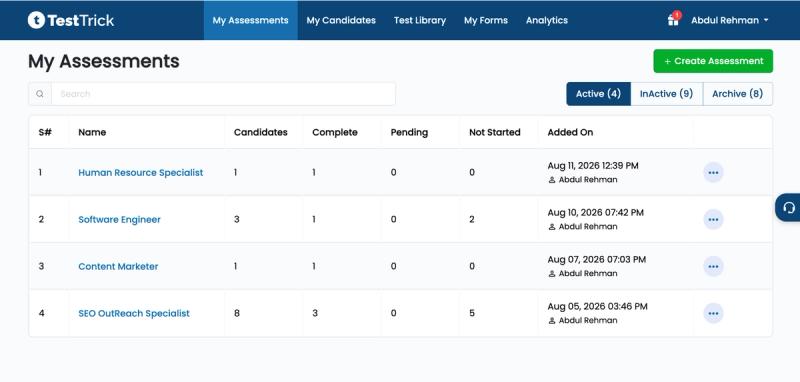Click not started count 5 for SEO OutReach
800x382 pixels.
(x=472, y=313)
